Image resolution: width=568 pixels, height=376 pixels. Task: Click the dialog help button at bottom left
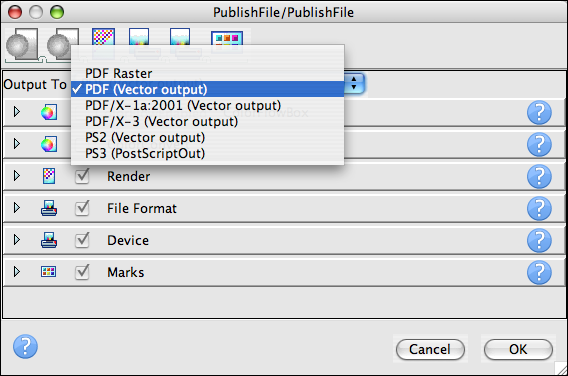pos(25,346)
